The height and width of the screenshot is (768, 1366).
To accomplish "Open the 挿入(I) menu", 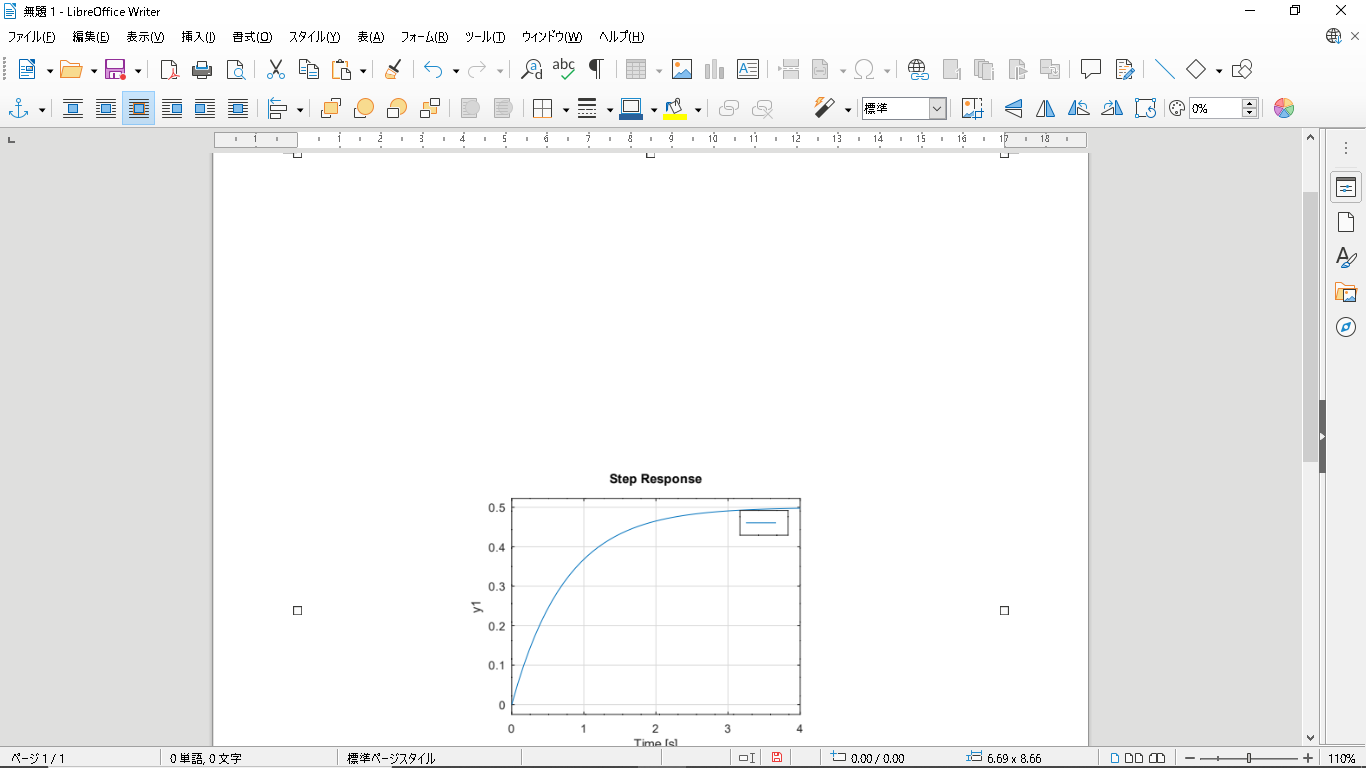I will pyautogui.click(x=198, y=37).
